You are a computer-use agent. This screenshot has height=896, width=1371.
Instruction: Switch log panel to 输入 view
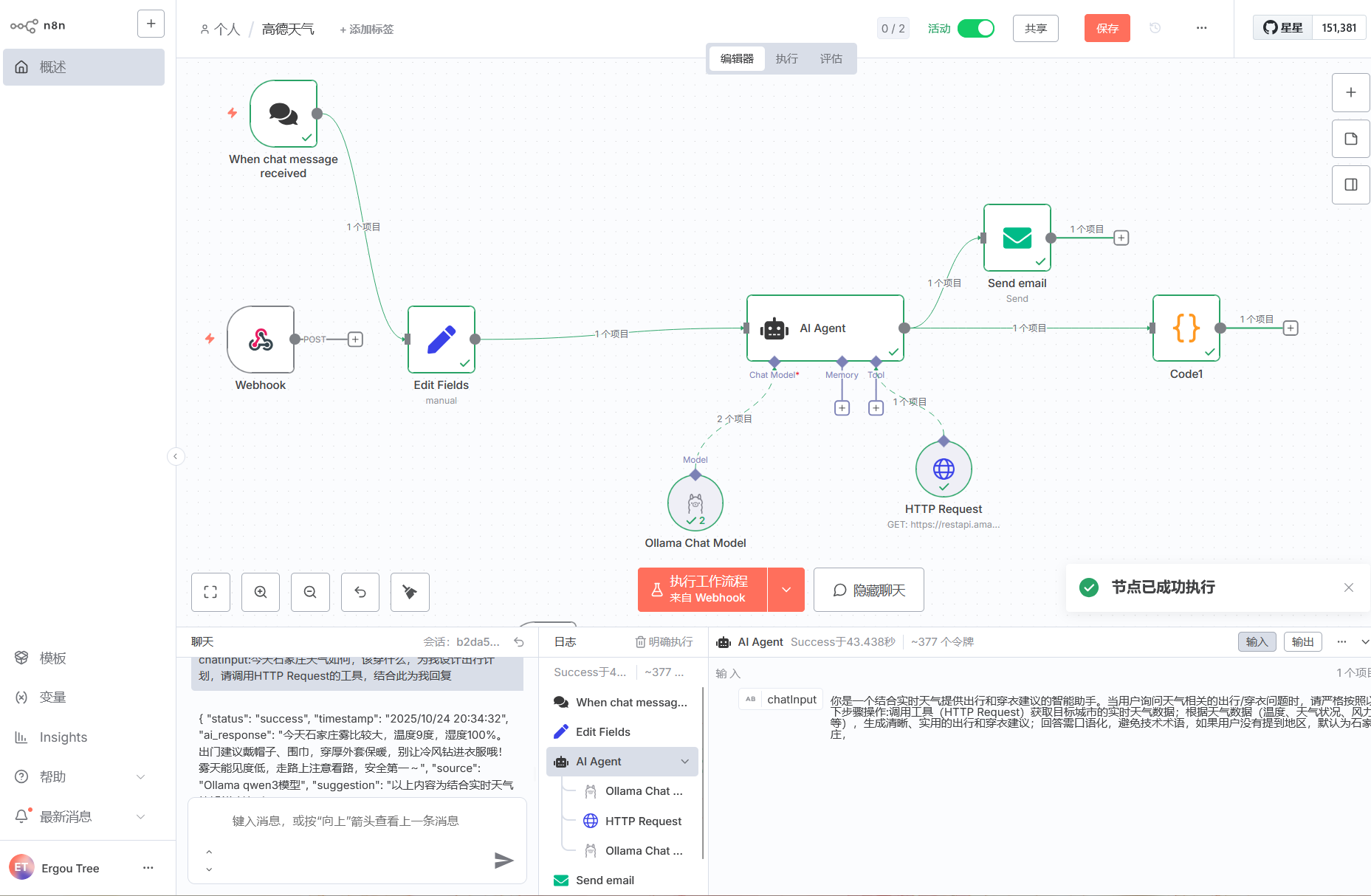point(1257,641)
